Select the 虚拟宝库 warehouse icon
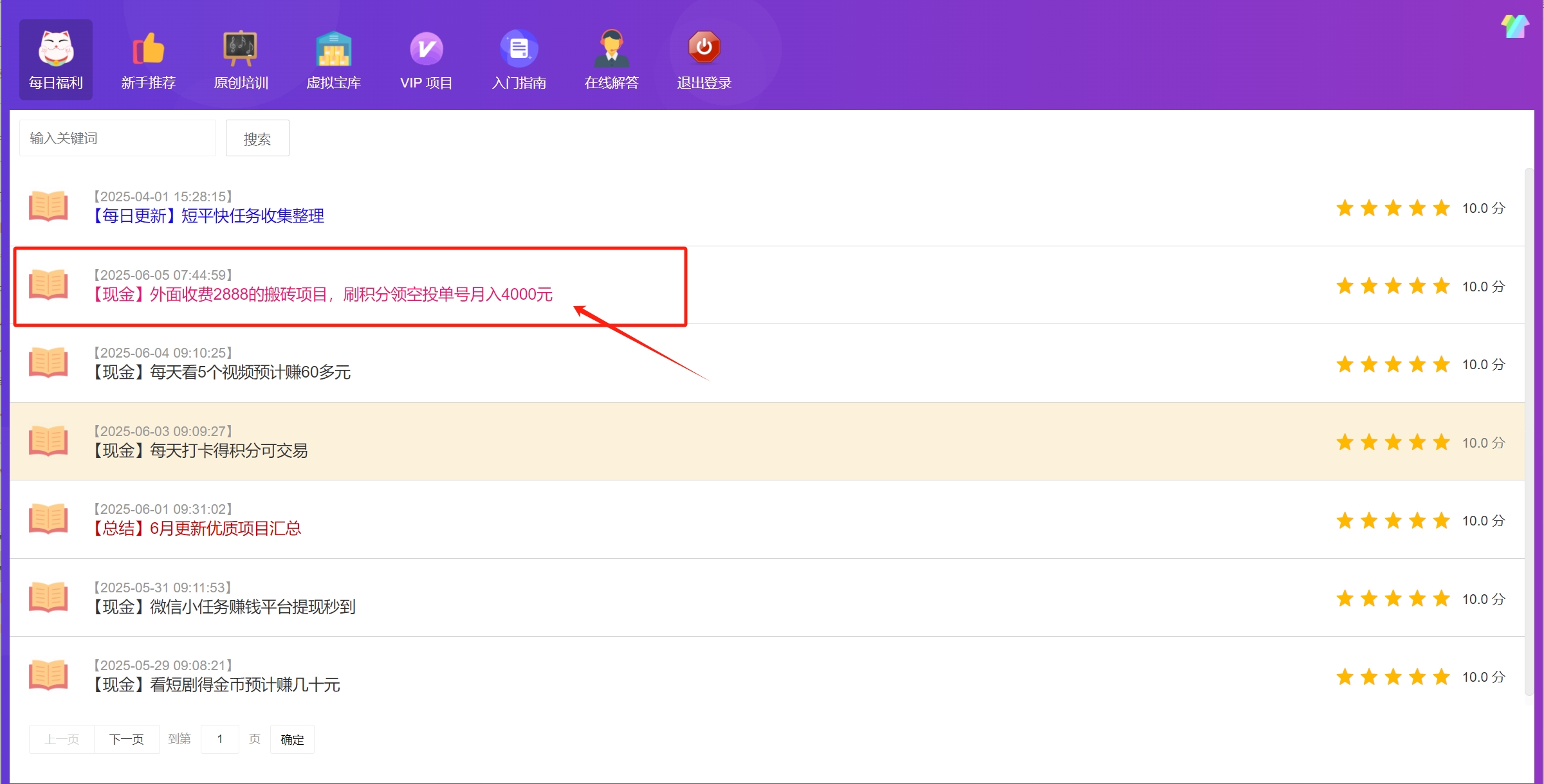Viewport: 1544px width, 784px height. (x=333, y=48)
